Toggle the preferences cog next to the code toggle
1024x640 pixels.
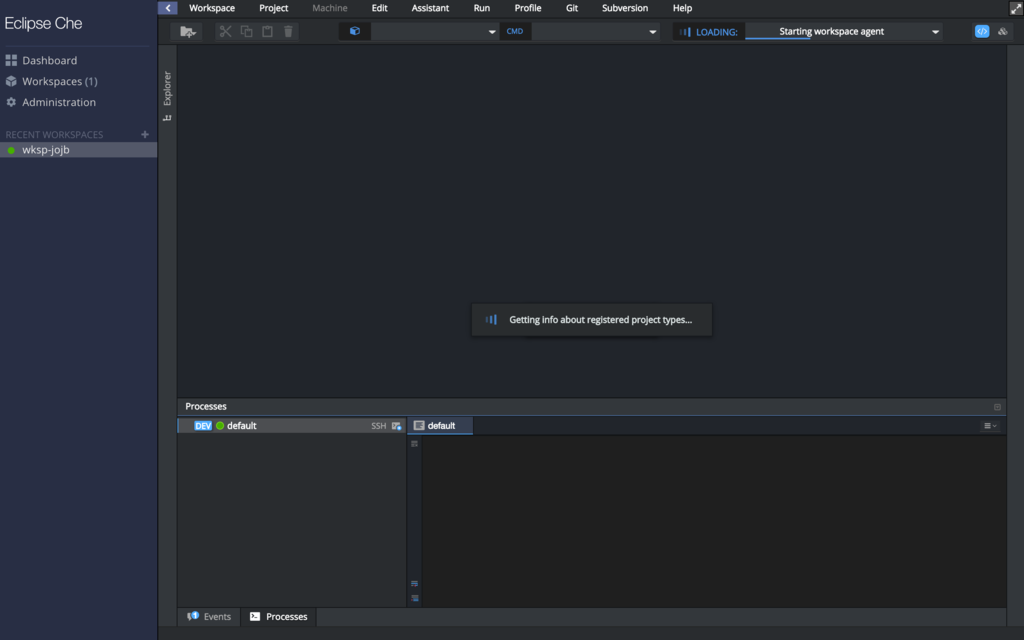pos(1002,31)
